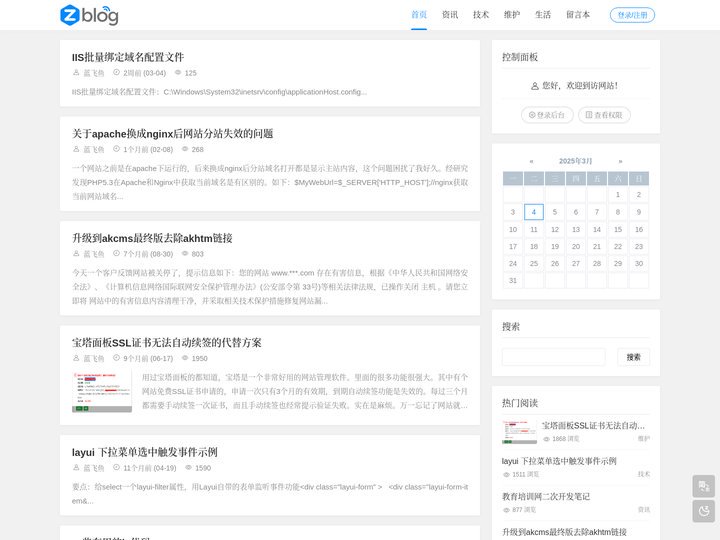Viewport: 720px width, 540px height.
Task: Click author 蓝飞鱼 under akcms article
Action: [x=94, y=254]
